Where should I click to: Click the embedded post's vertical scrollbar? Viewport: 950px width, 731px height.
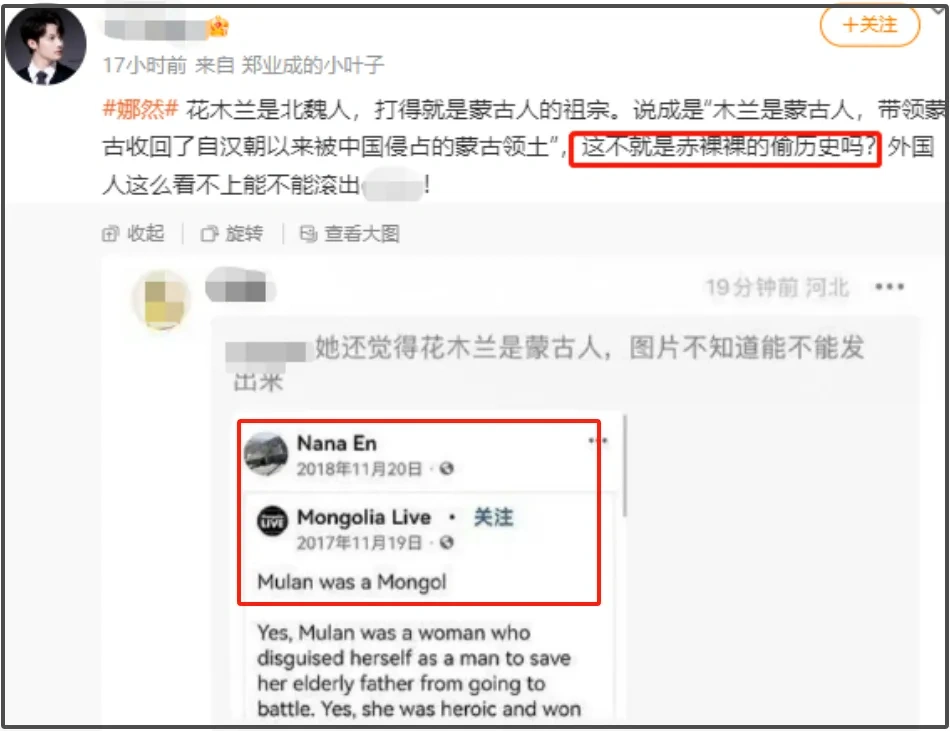click(625, 466)
